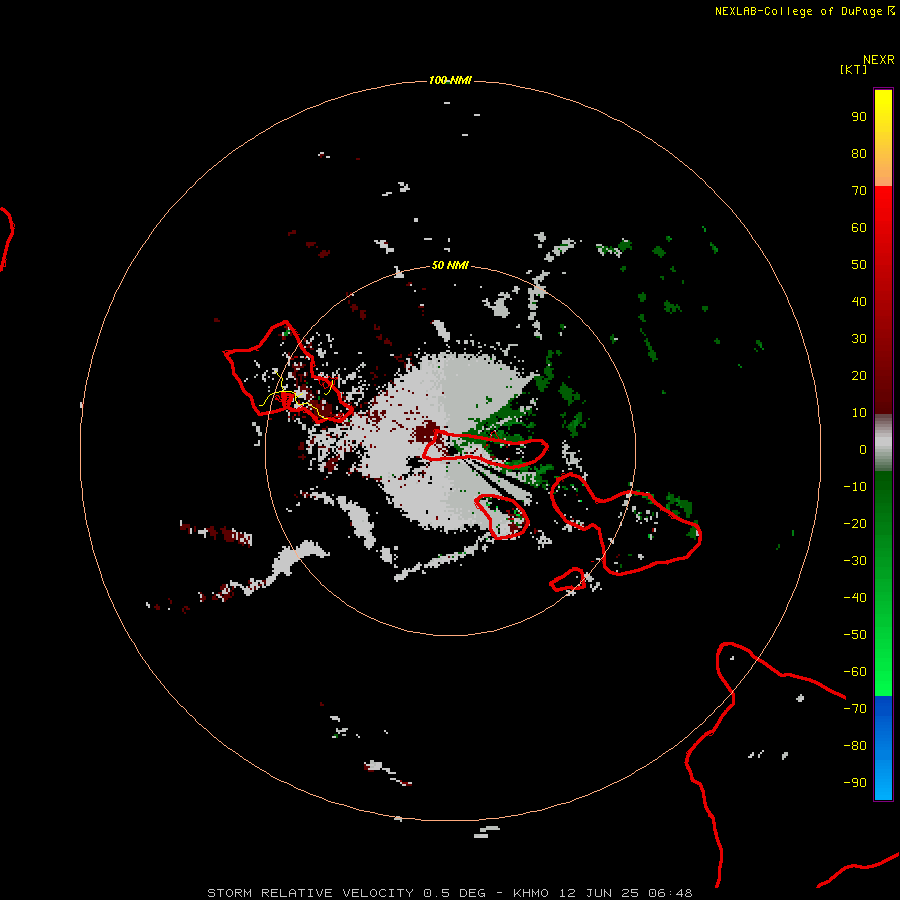Click the positive 20 knot scale value

pos(859,375)
